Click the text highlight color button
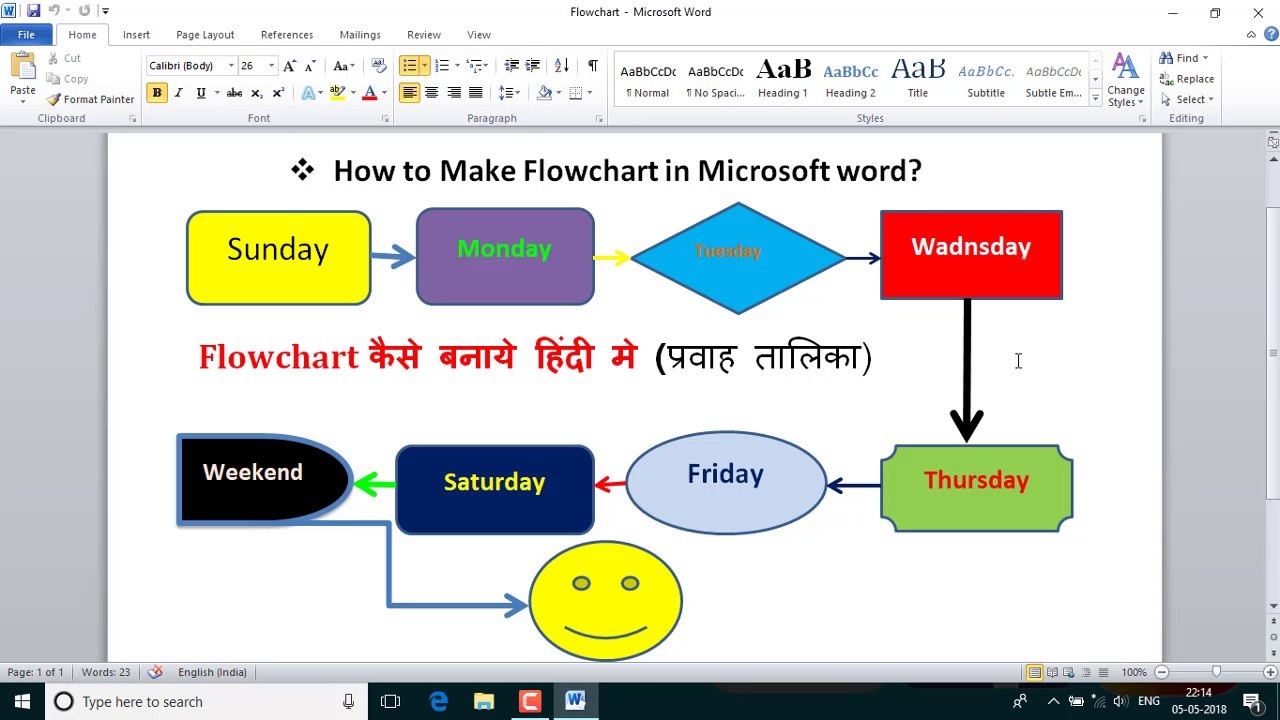The width and height of the screenshot is (1280, 720). [x=337, y=93]
